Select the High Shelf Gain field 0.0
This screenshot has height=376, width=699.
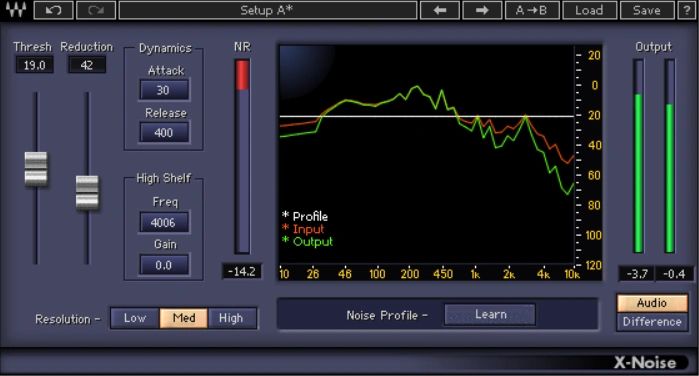tap(164, 265)
